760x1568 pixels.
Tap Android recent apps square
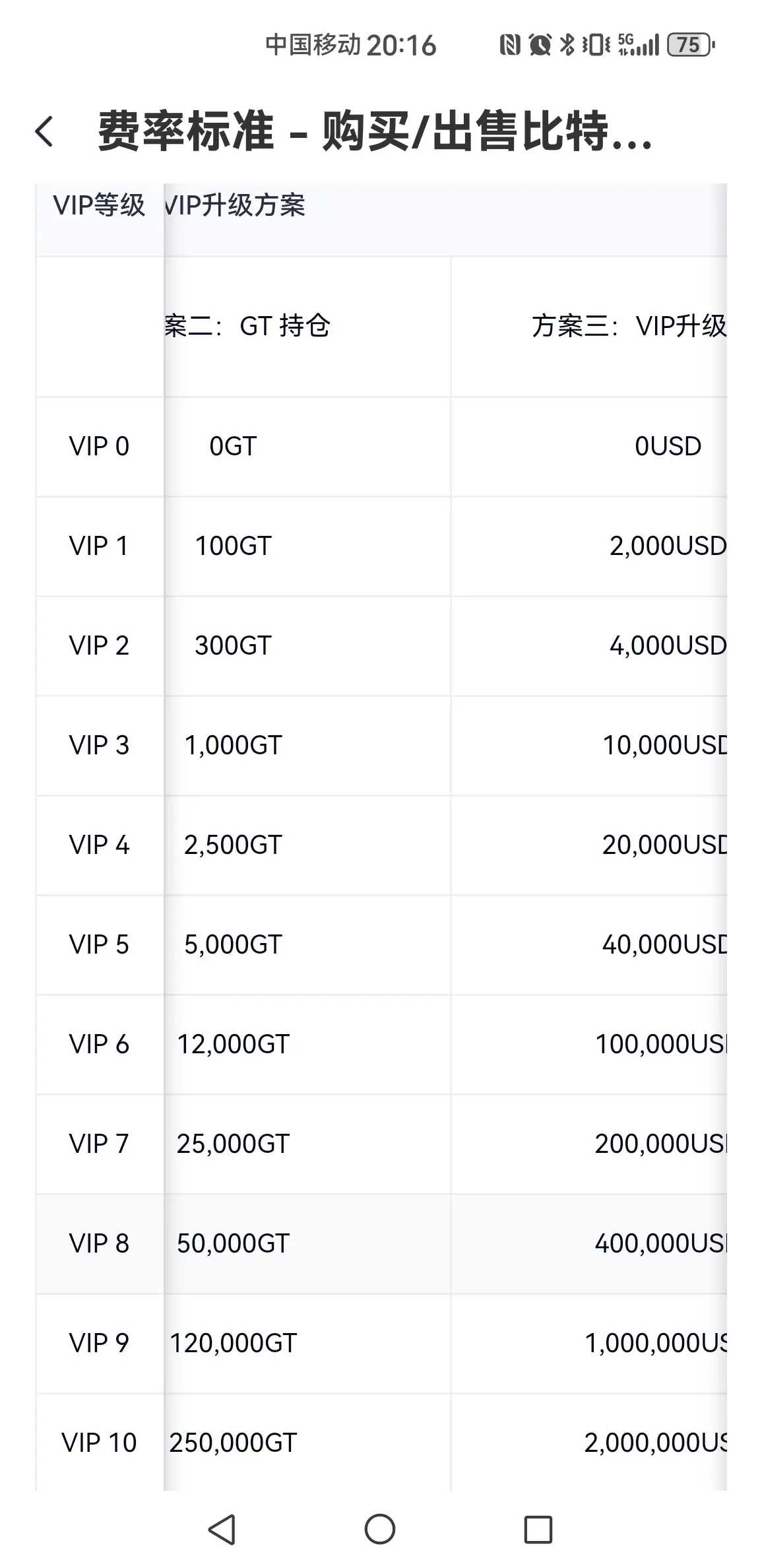tap(538, 1529)
